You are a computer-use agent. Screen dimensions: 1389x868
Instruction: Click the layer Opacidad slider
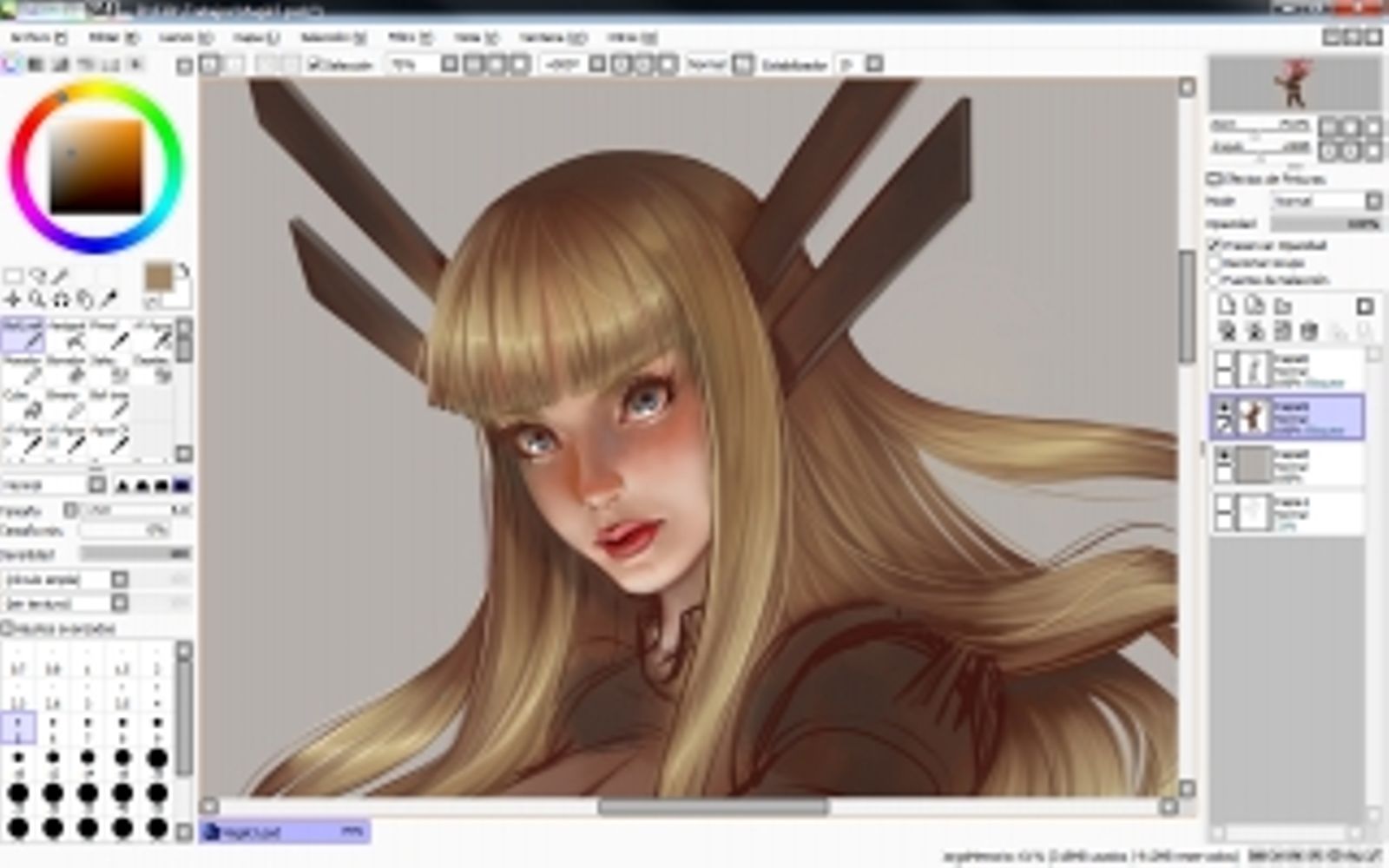pyautogui.click(x=1326, y=224)
